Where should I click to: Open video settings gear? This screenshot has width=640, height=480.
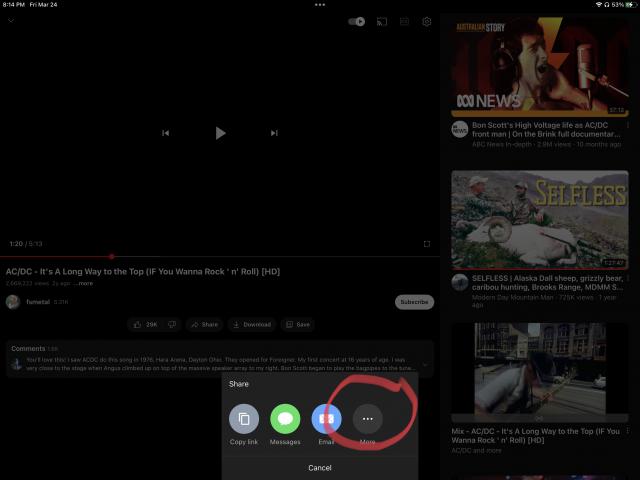tap(427, 22)
